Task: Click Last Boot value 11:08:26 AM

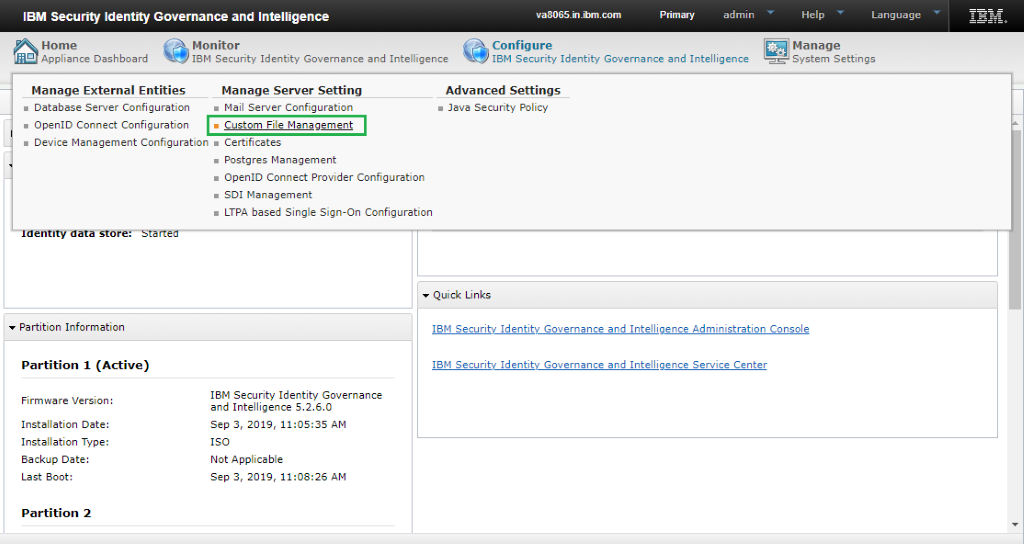Action: pyautogui.click(x=278, y=477)
